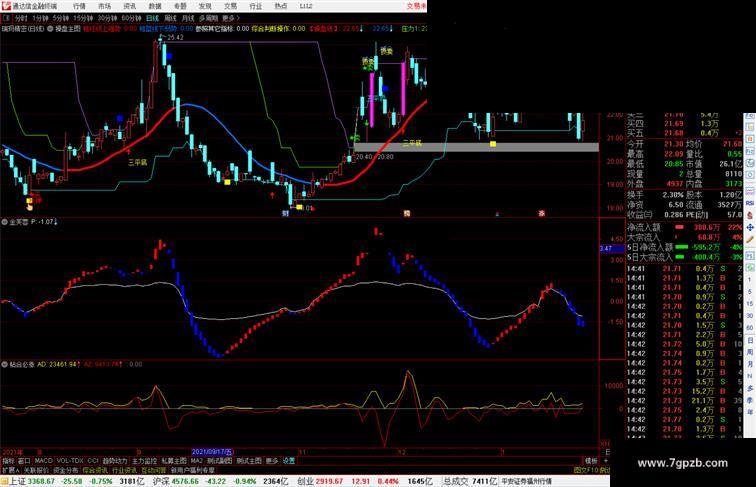The height and width of the screenshot is (487, 756).
Task: Open the 市场 menu
Action: coord(104,6)
